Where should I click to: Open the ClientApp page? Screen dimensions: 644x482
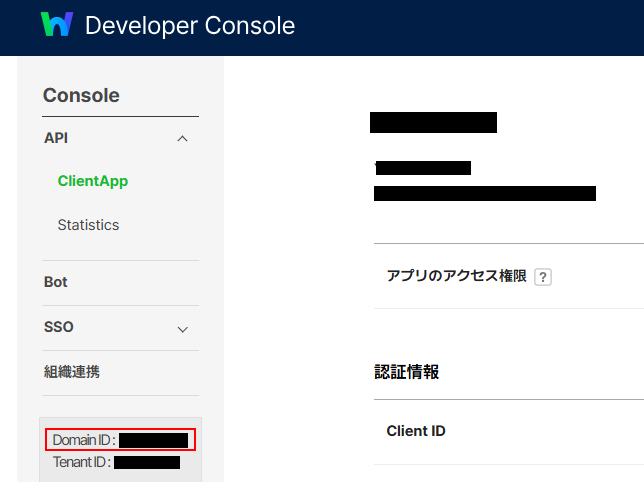(93, 181)
